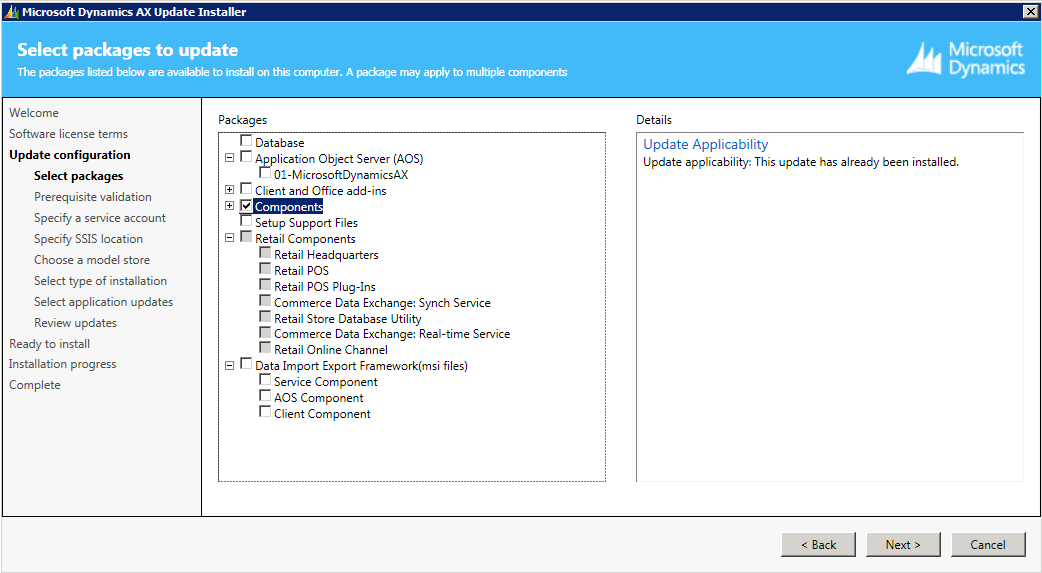This screenshot has height=573, width=1042.
Task: Collapse the Data Import Export Framework node
Action: click(x=230, y=366)
